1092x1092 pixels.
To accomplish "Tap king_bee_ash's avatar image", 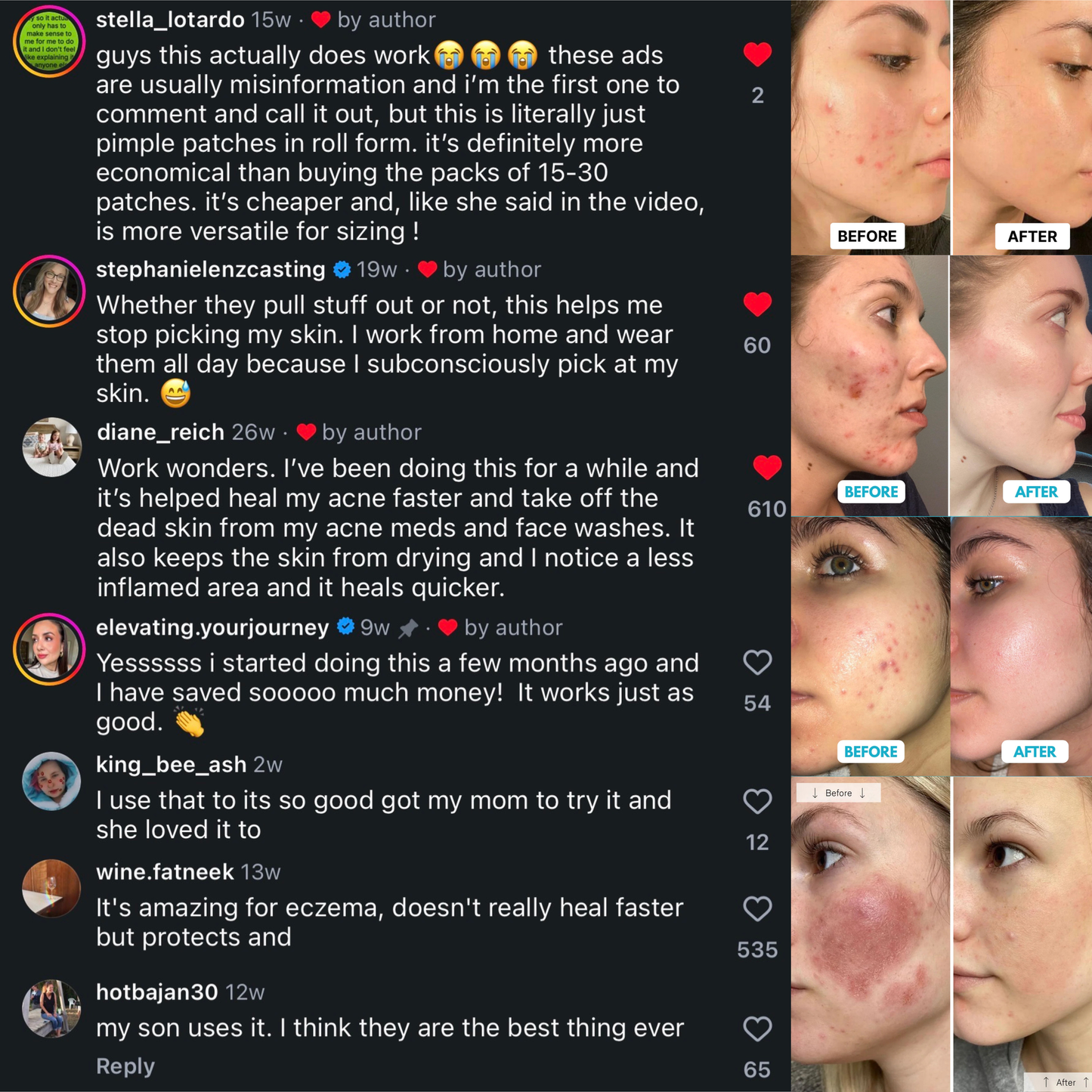I will 51,781.
